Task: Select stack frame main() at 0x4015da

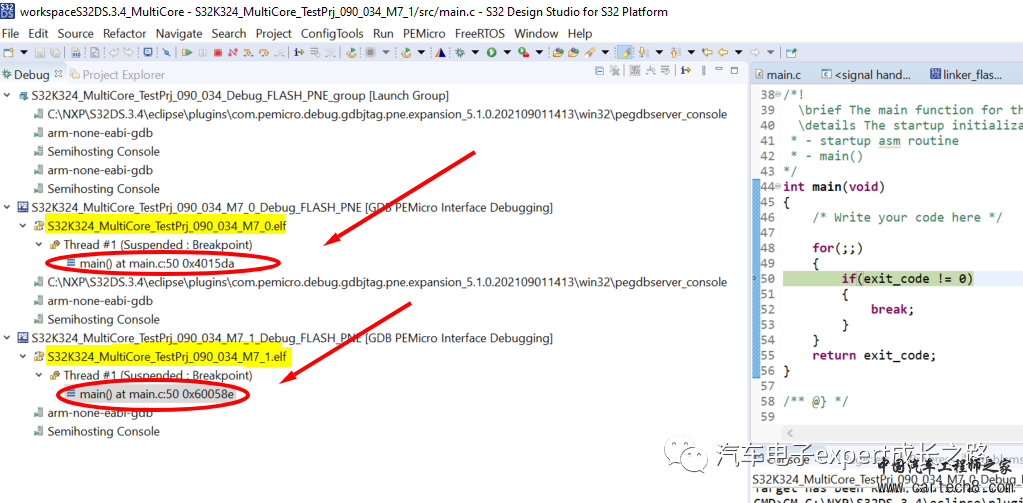Action: (157, 264)
